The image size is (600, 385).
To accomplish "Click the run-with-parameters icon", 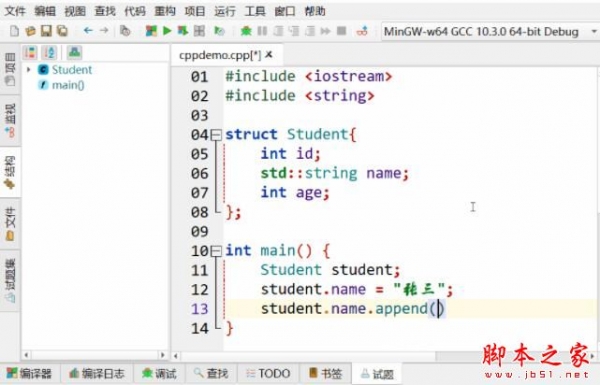I will (x=219, y=31).
